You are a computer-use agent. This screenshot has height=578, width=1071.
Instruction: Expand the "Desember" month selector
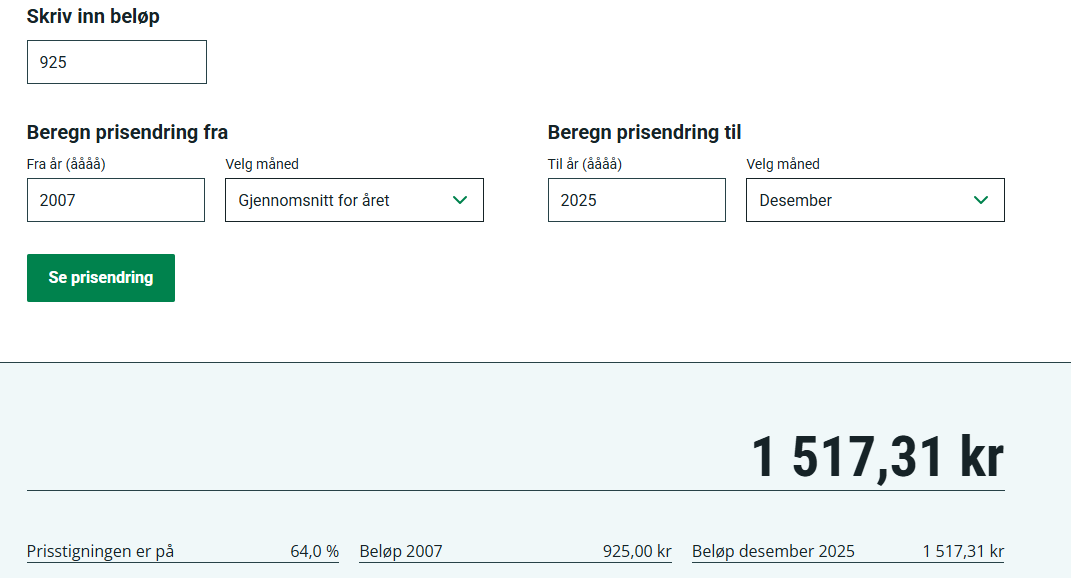[x=860, y=200]
